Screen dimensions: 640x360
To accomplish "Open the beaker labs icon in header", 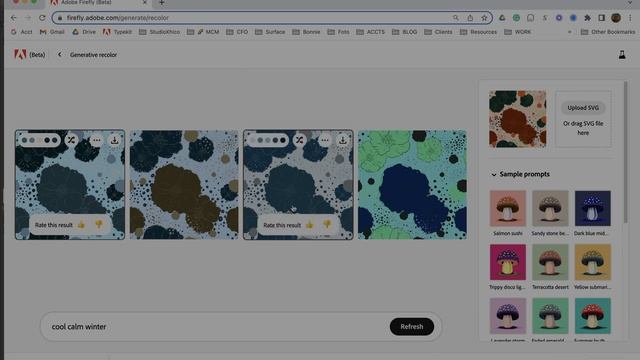I will [622, 55].
